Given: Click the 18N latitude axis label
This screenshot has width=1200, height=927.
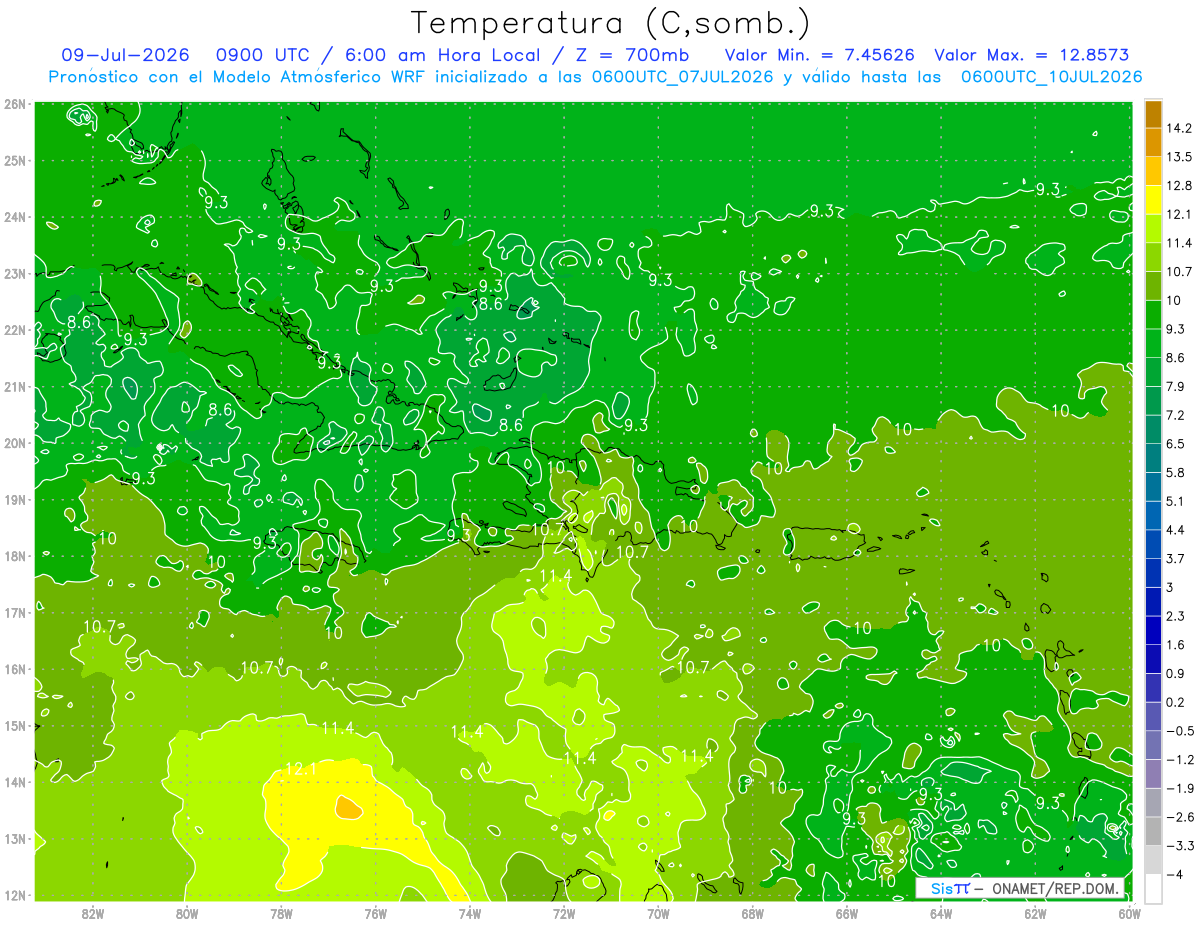Looking at the screenshot, I should click(x=14, y=556).
